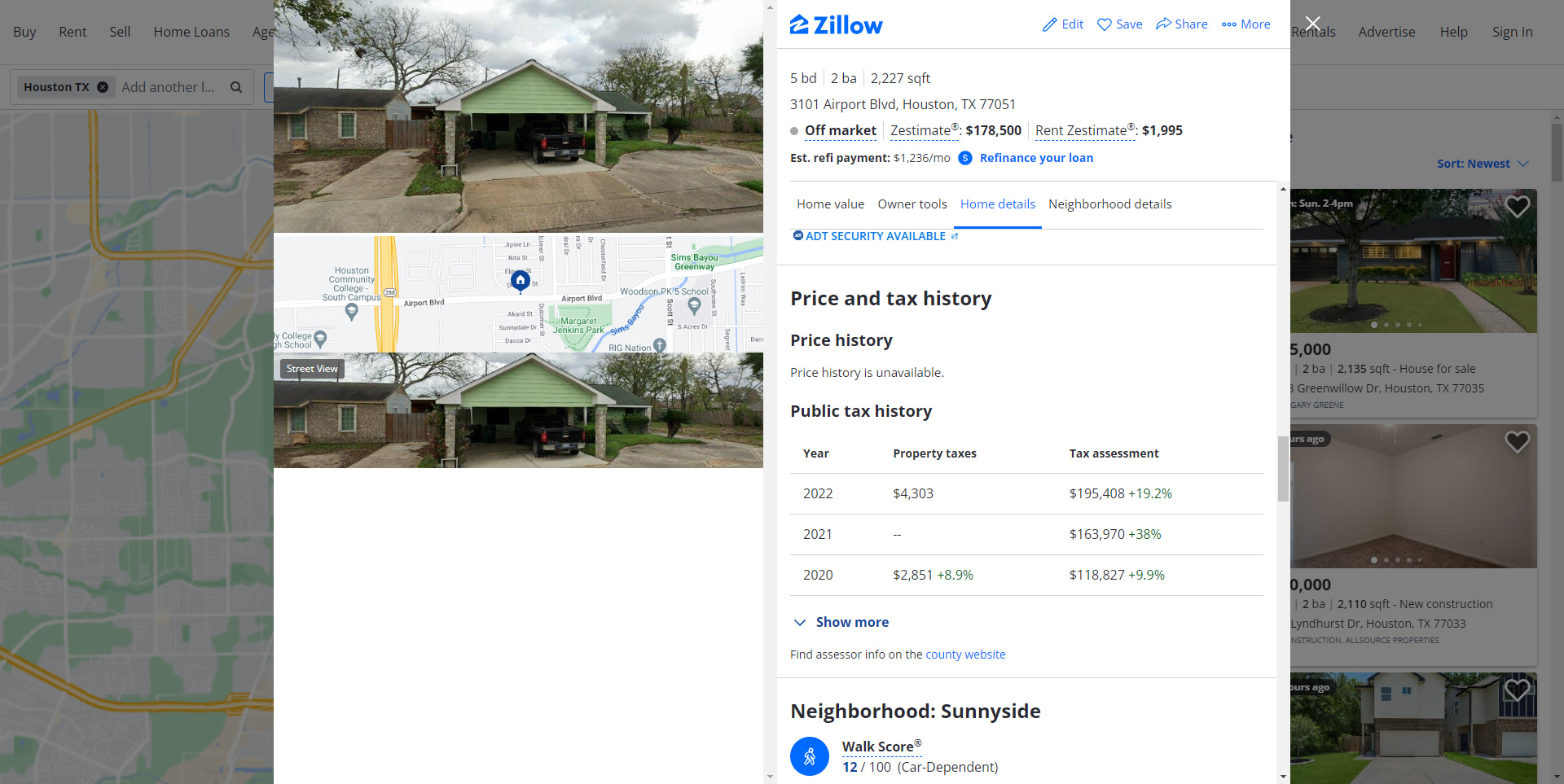Viewport: 1564px width, 784px height.
Task: Open the main house photo
Action: (518, 116)
